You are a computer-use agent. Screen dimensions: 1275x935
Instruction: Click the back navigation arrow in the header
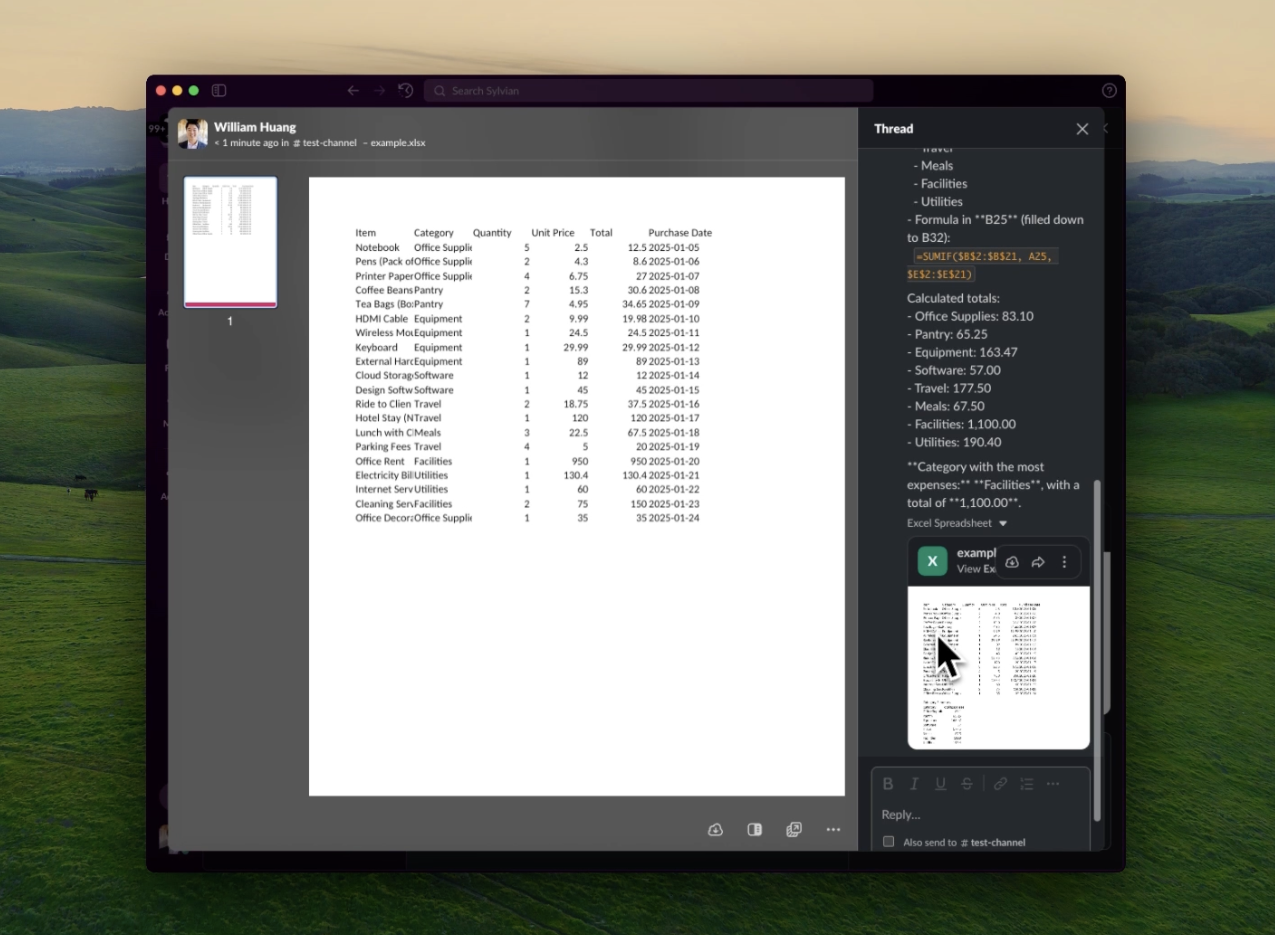(x=353, y=90)
